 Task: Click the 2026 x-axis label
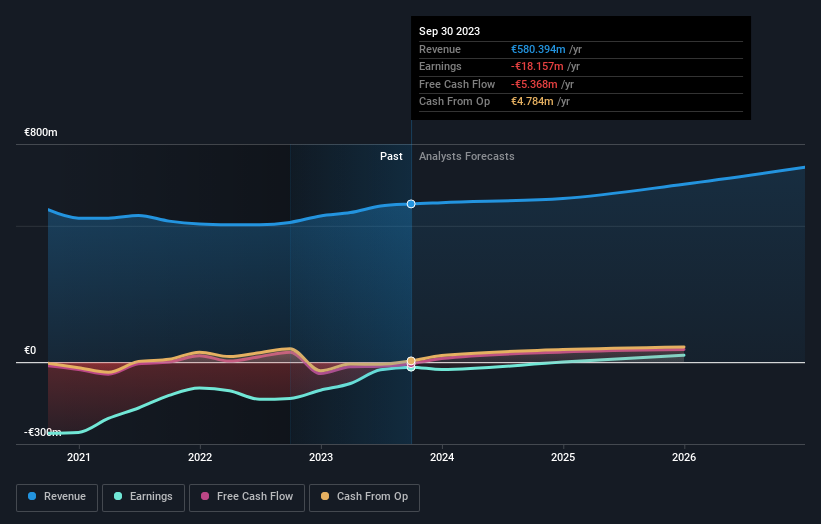(684, 457)
